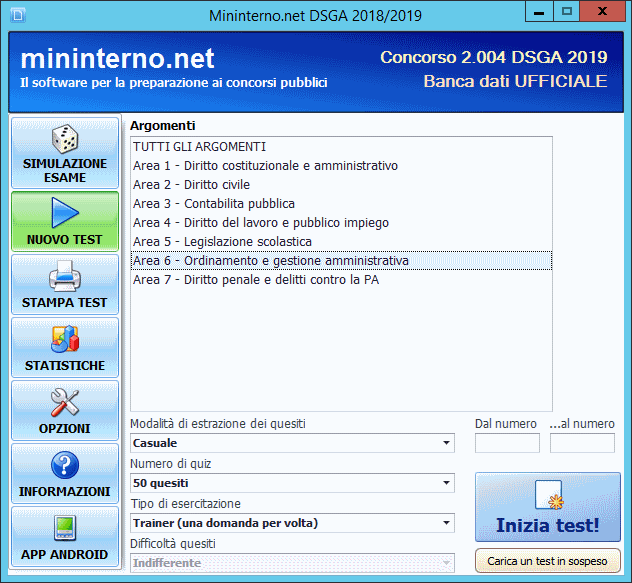Viewport: 632px width, 583px height.
Task: Click Carica un test in sospeso
Action: (547, 561)
